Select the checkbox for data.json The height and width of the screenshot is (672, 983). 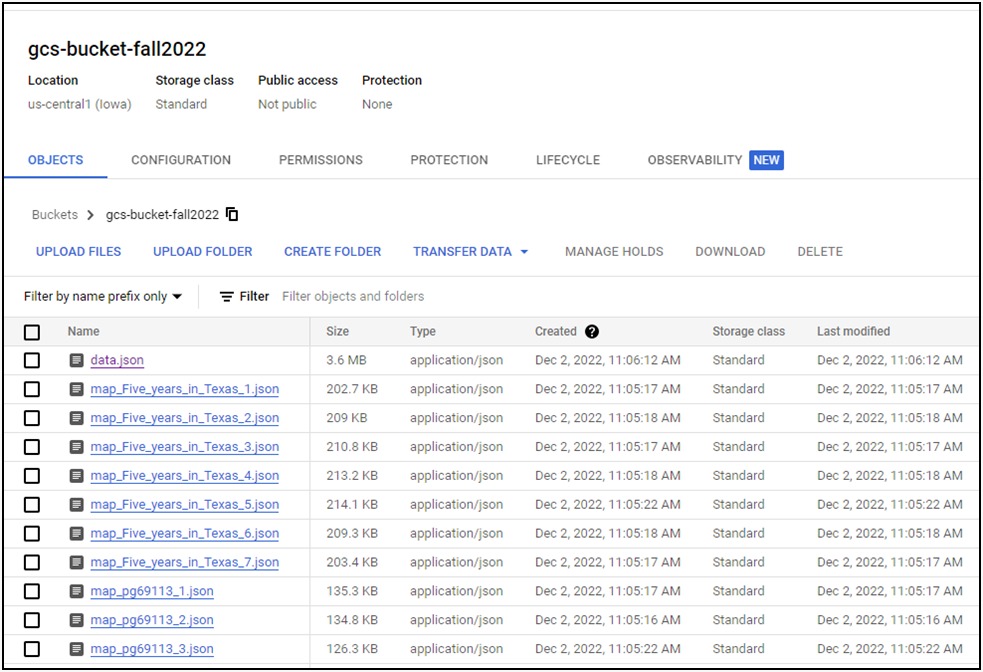(31, 360)
